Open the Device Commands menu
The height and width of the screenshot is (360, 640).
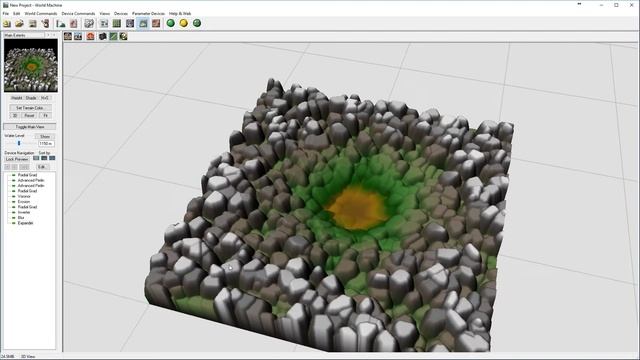(78, 13)
